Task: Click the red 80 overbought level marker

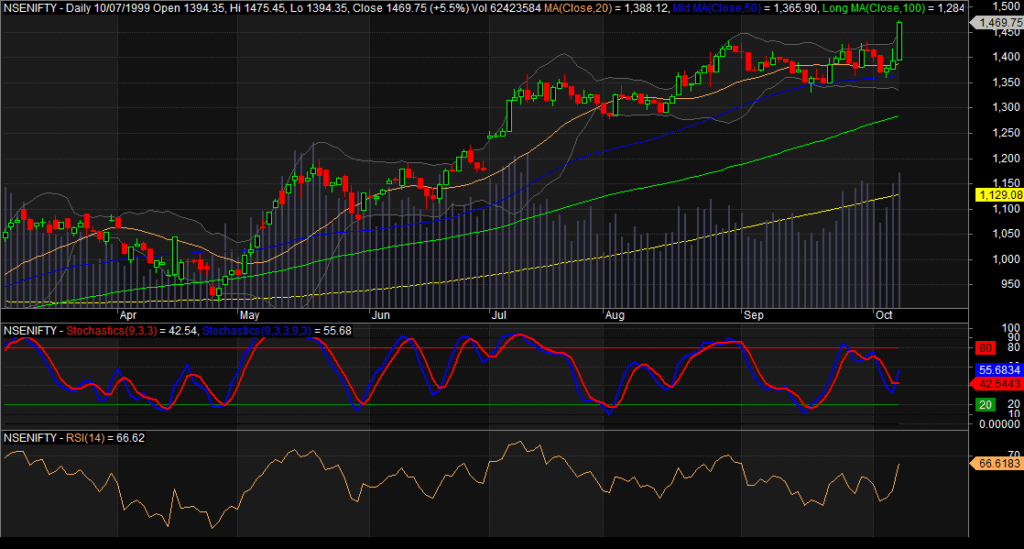Action: (x=985, y=348)
